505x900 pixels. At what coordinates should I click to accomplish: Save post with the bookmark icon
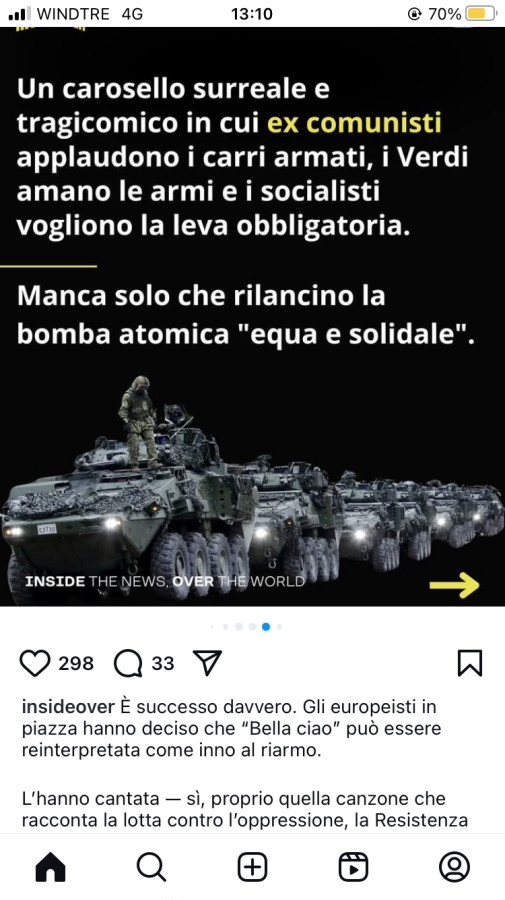coord(470,664)
